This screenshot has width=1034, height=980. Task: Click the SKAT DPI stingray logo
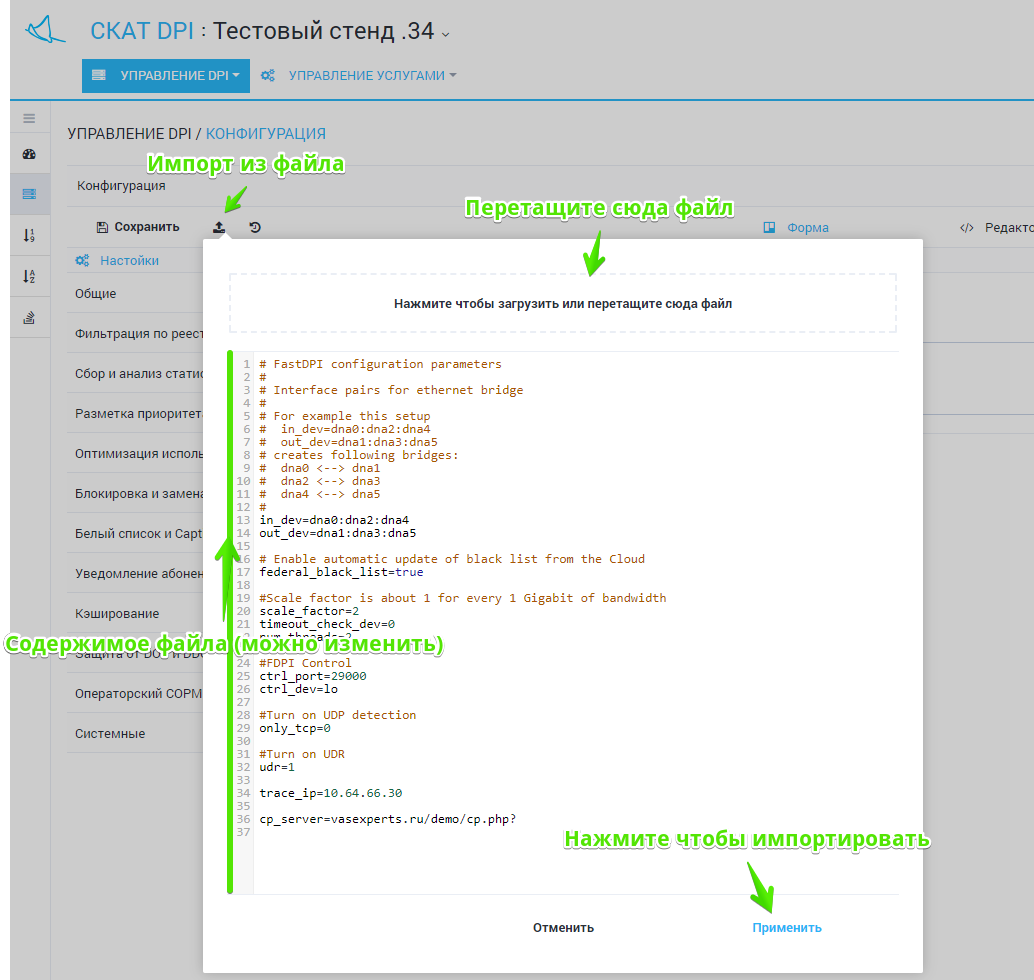(x=45, y=30)
